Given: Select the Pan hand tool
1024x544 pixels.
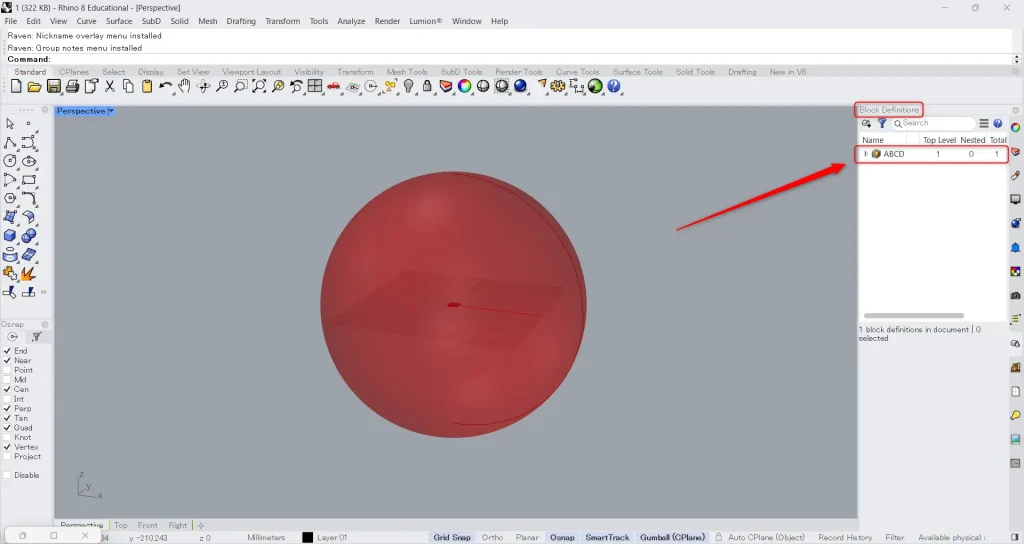Looking at the screenshot, I should click(x=184, y=87).
